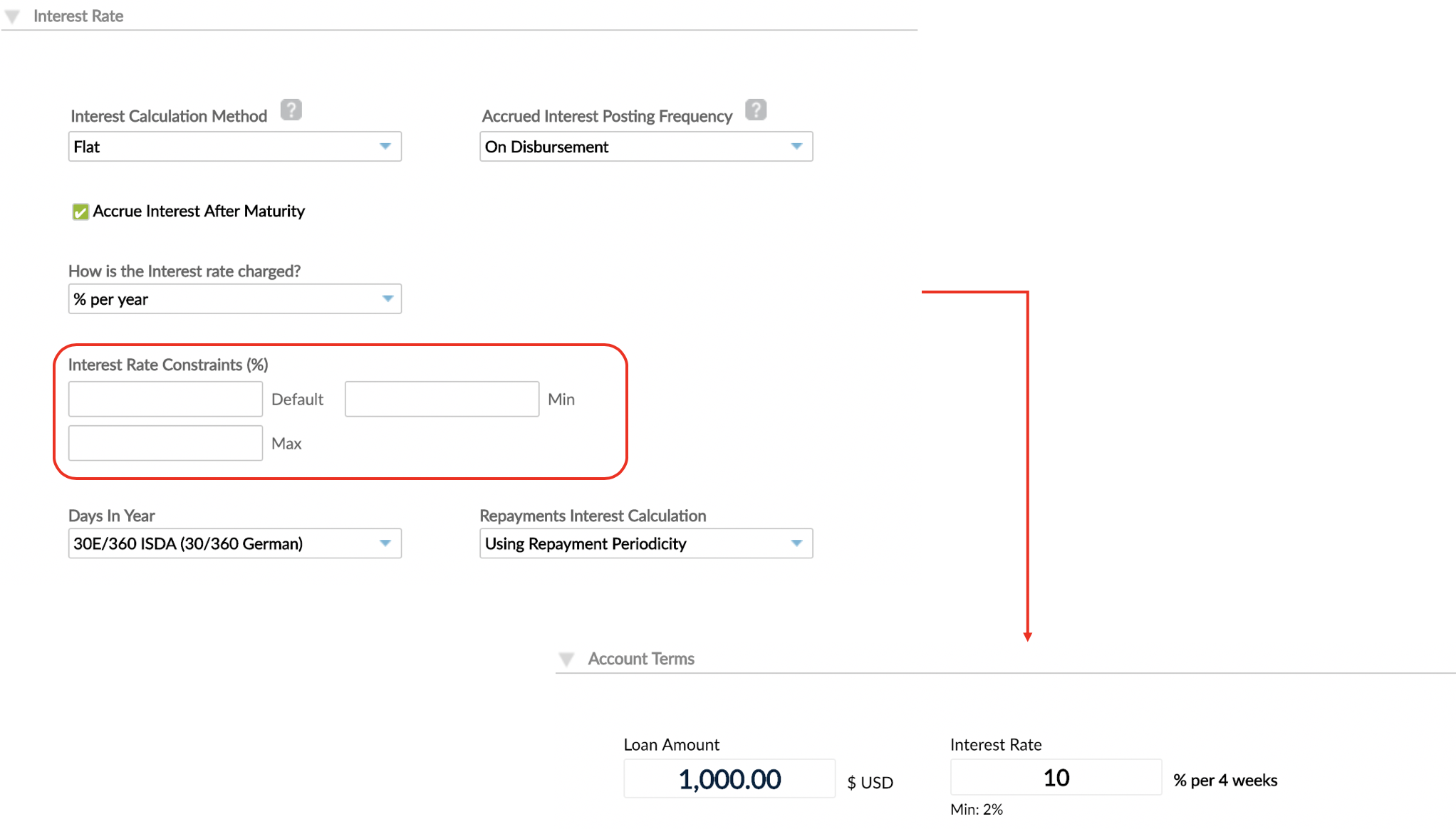Open help for Interest Calculation Method

pyautogui.click(x=291, y=110)
